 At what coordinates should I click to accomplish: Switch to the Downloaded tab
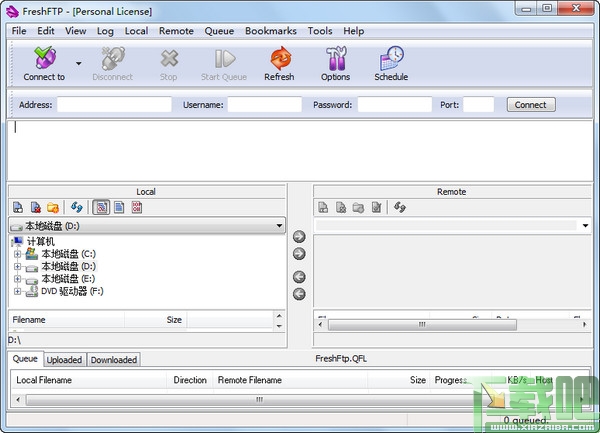click(x=114, y=360)
